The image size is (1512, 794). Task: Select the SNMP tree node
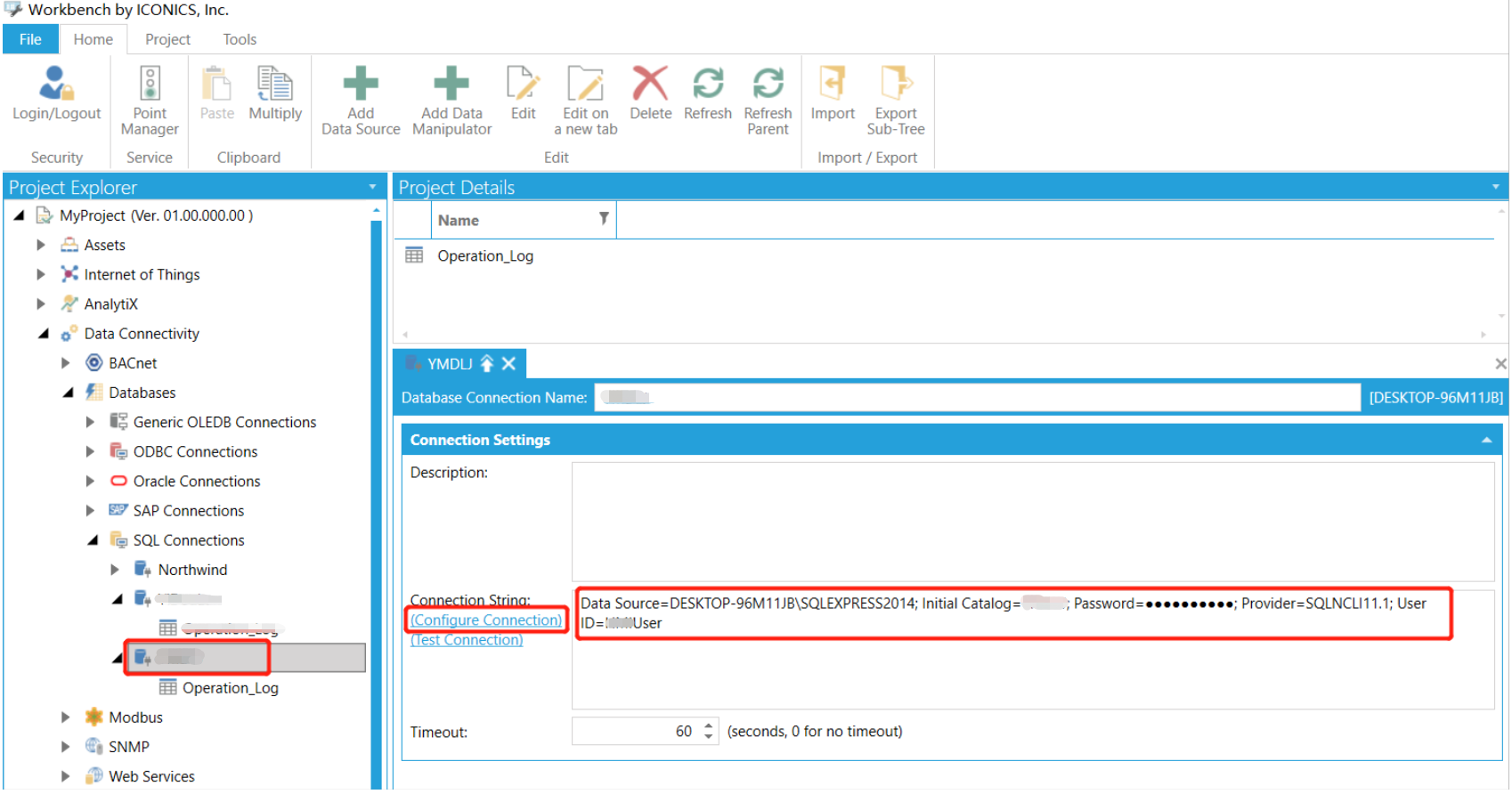pyautogui.click(x=129, y=747)
